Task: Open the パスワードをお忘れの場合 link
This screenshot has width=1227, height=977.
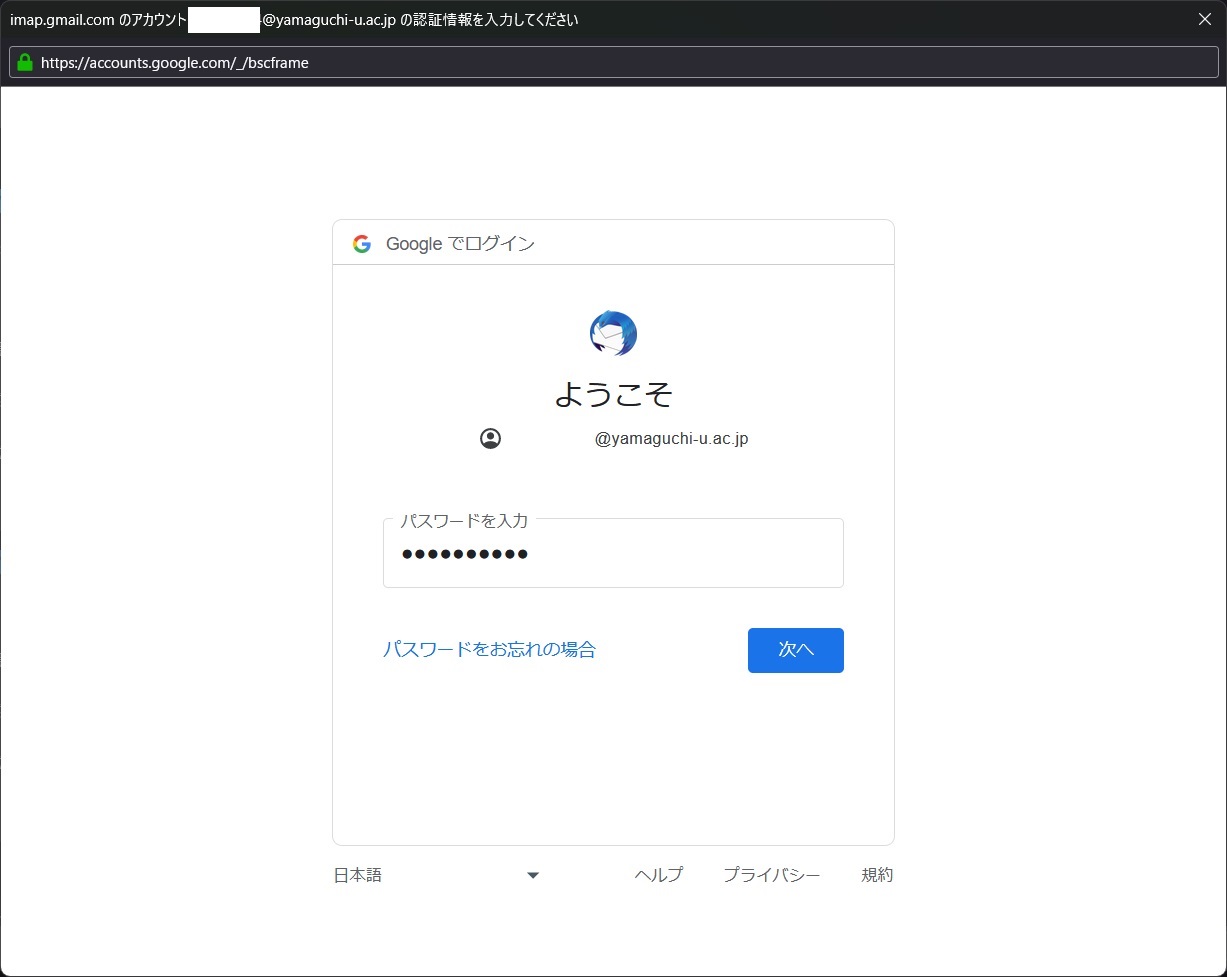Action: pyautogui.click(x=489, y=649)
